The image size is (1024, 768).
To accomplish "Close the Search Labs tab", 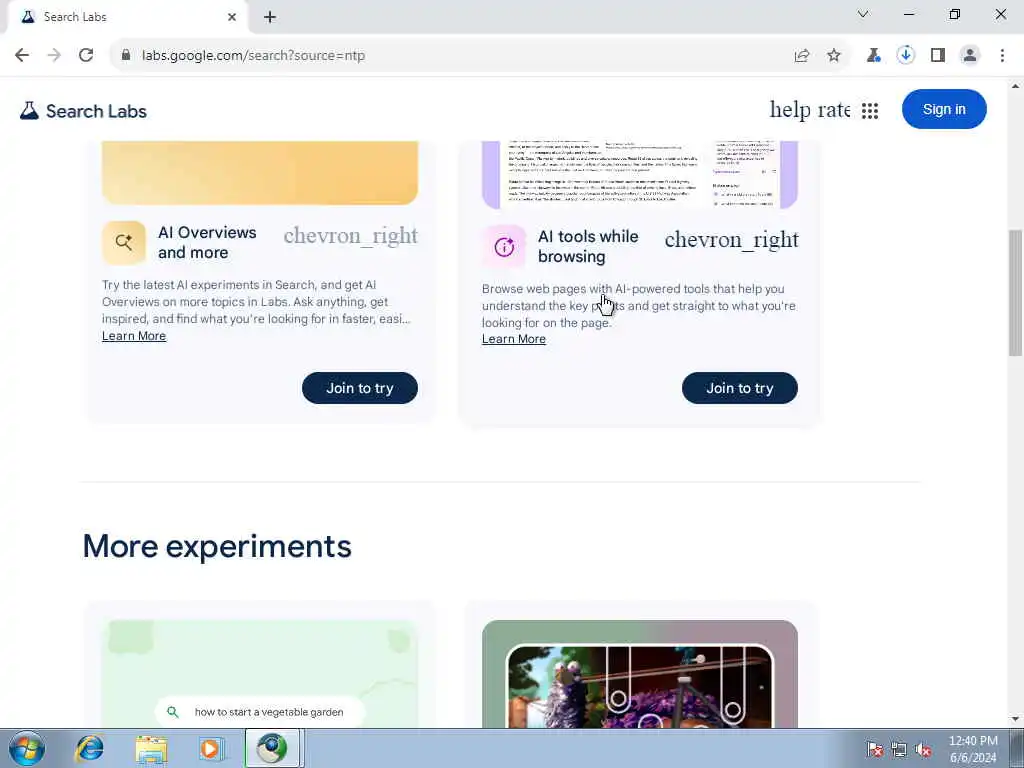I will 232,17.
